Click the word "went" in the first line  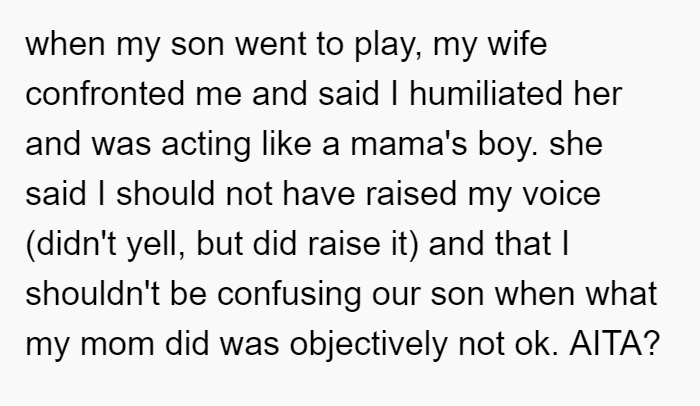271,44
